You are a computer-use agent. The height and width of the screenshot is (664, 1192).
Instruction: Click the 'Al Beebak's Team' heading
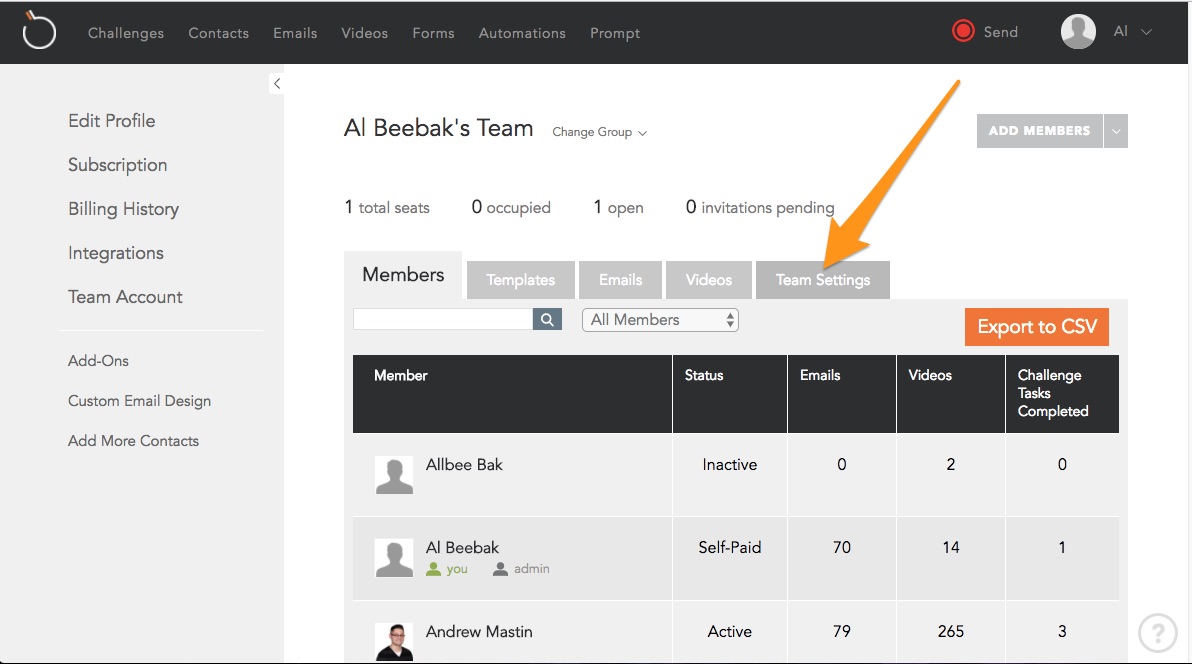(x=439, y=128)
